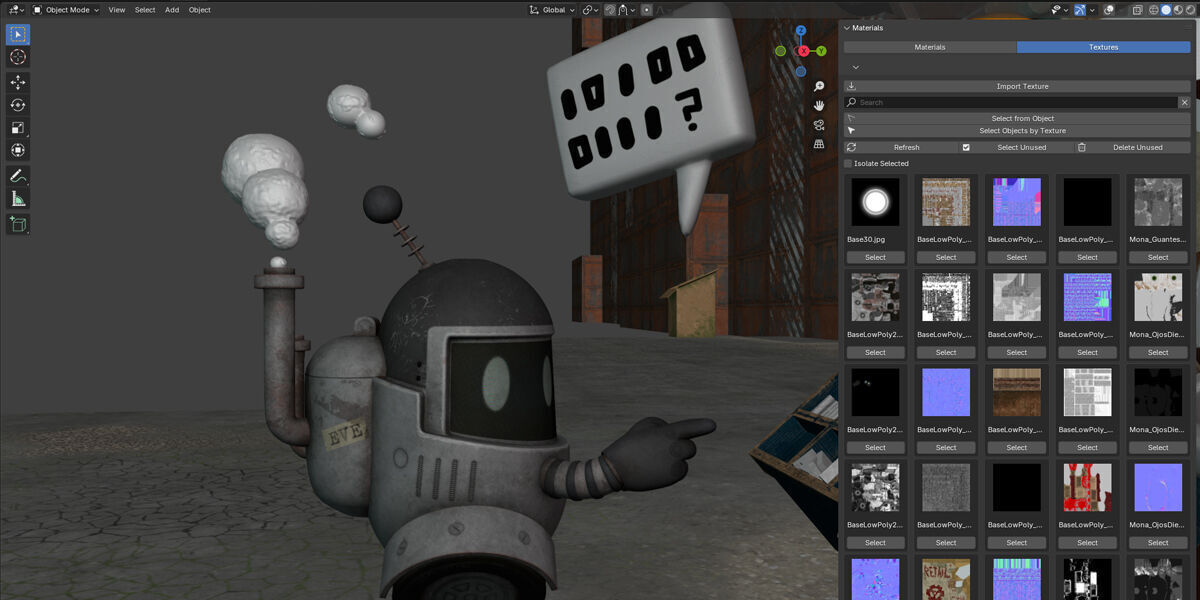This screenshot has width=1200, height=600.
Task: Pick the Scale tool in toolbar
Action: pyautogui.click(x=18, y=128)
